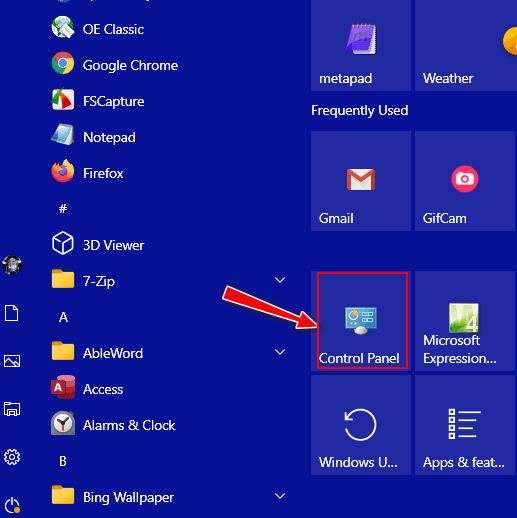Open Microsoft Expression tile
517x518 pixels.
pyautogui.click(x=465, y=321)
